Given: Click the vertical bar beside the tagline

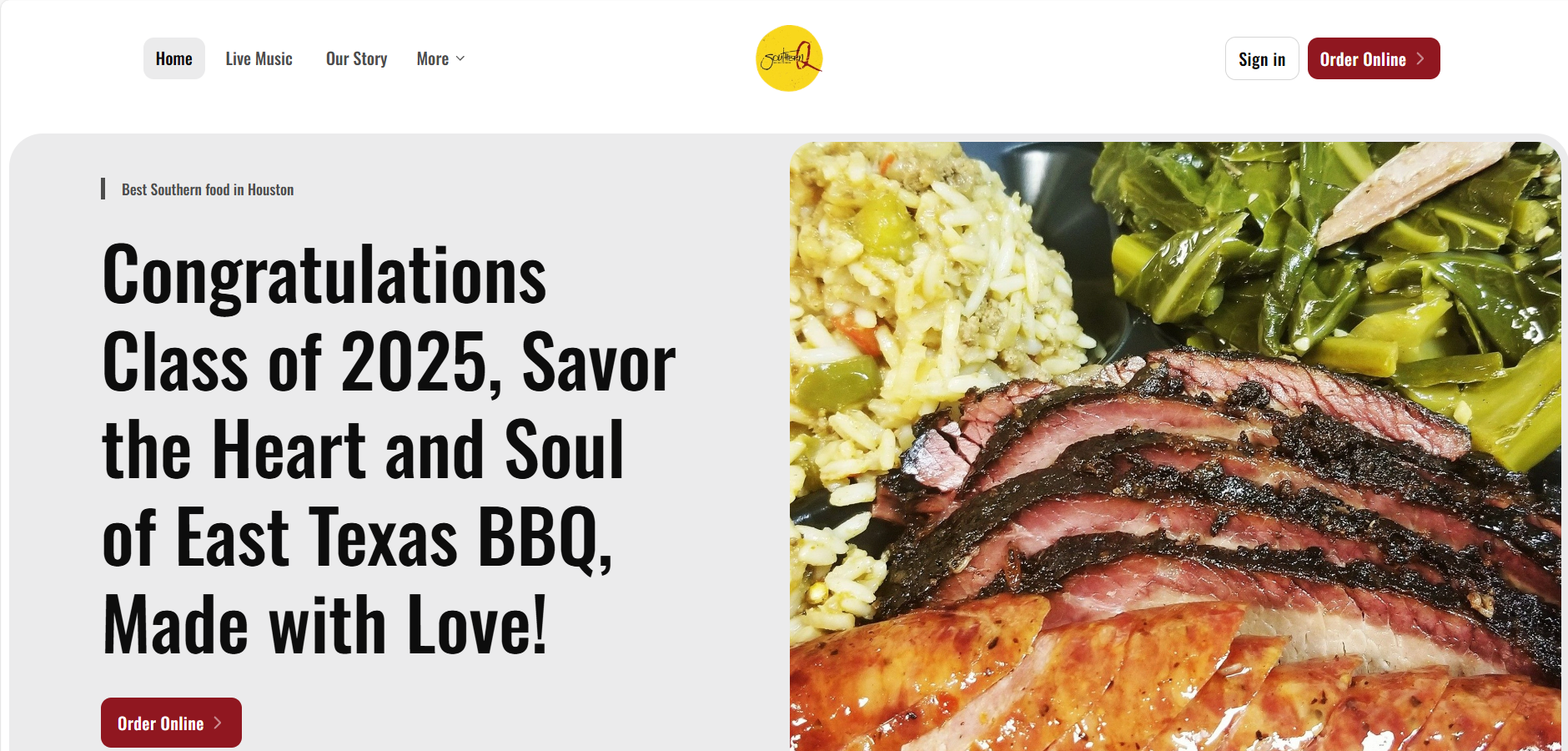Looking at the screenshot, I should click(103, 189).
